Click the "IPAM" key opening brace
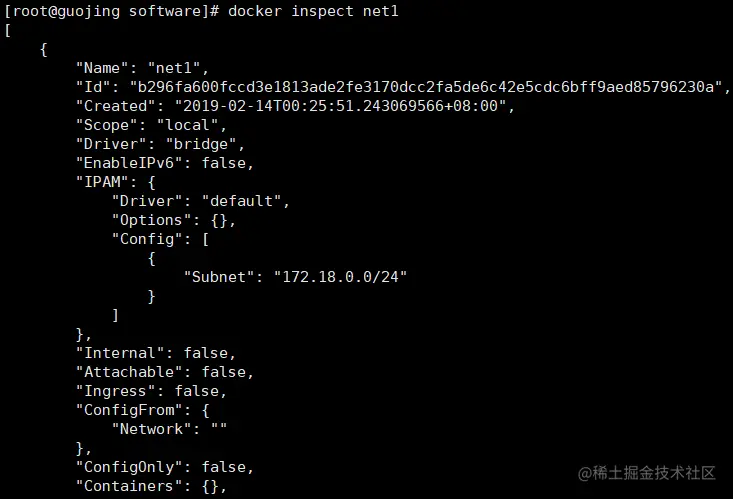 116,183
